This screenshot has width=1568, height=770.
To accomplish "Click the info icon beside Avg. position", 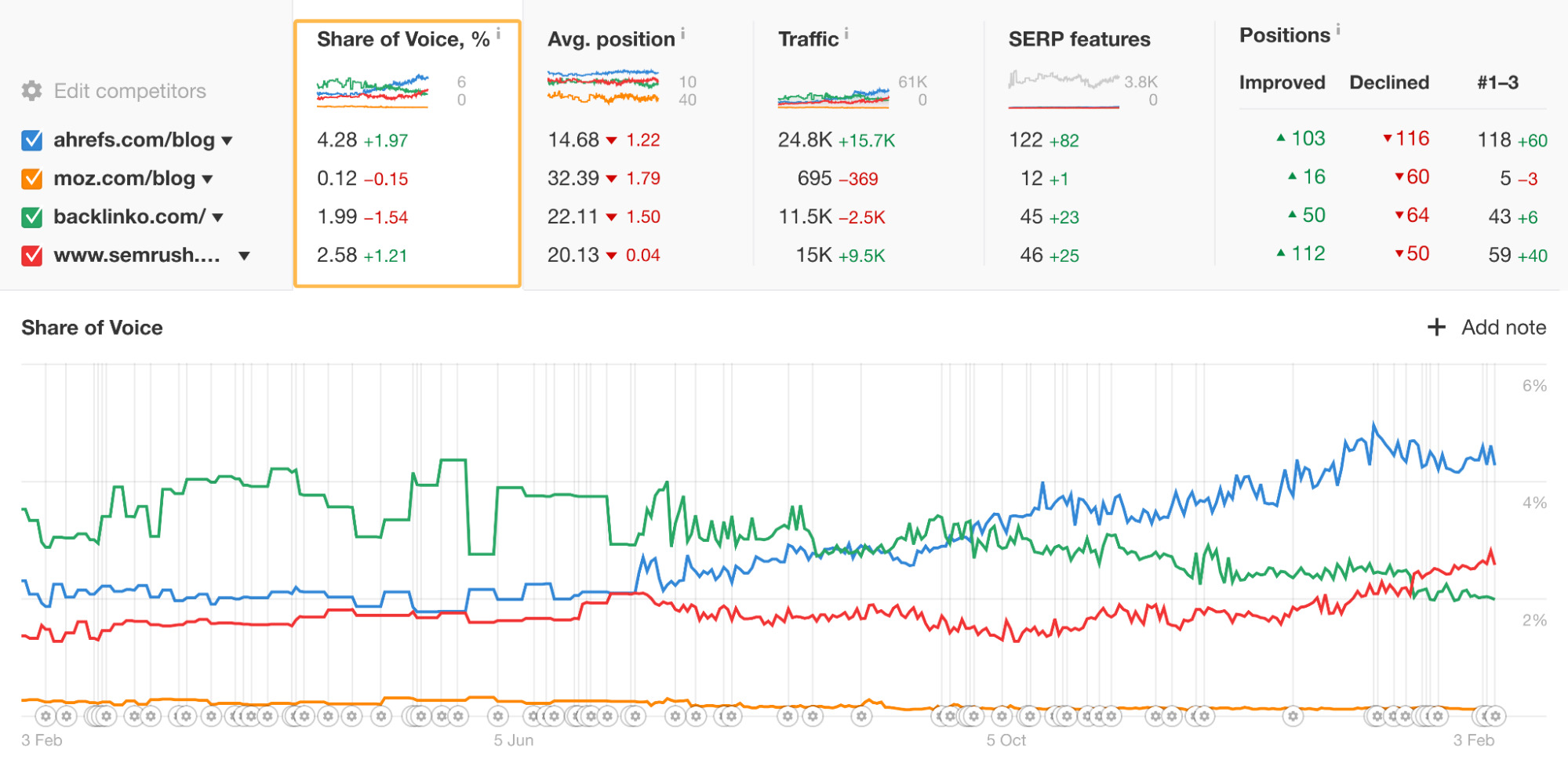I will coord(682,33).
